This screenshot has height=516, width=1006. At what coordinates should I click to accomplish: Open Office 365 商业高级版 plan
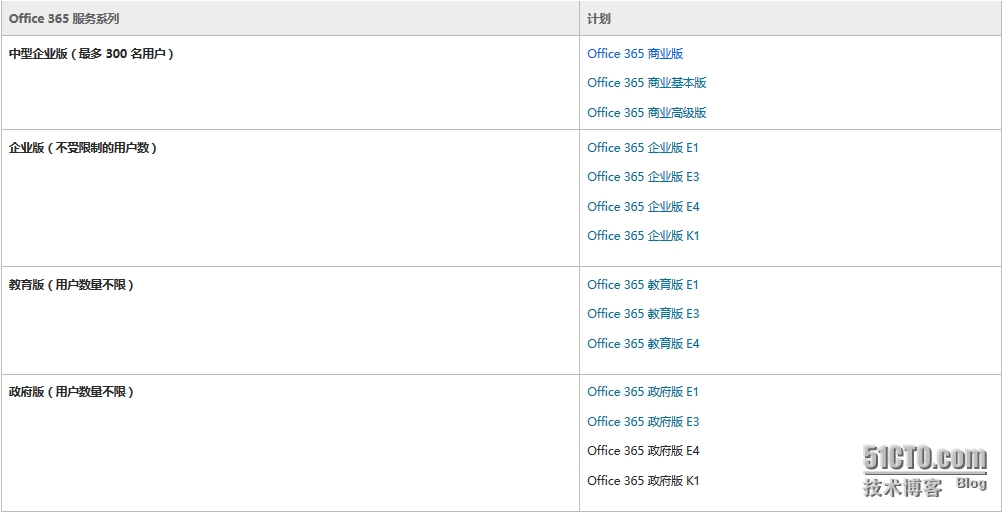[646, 113]
